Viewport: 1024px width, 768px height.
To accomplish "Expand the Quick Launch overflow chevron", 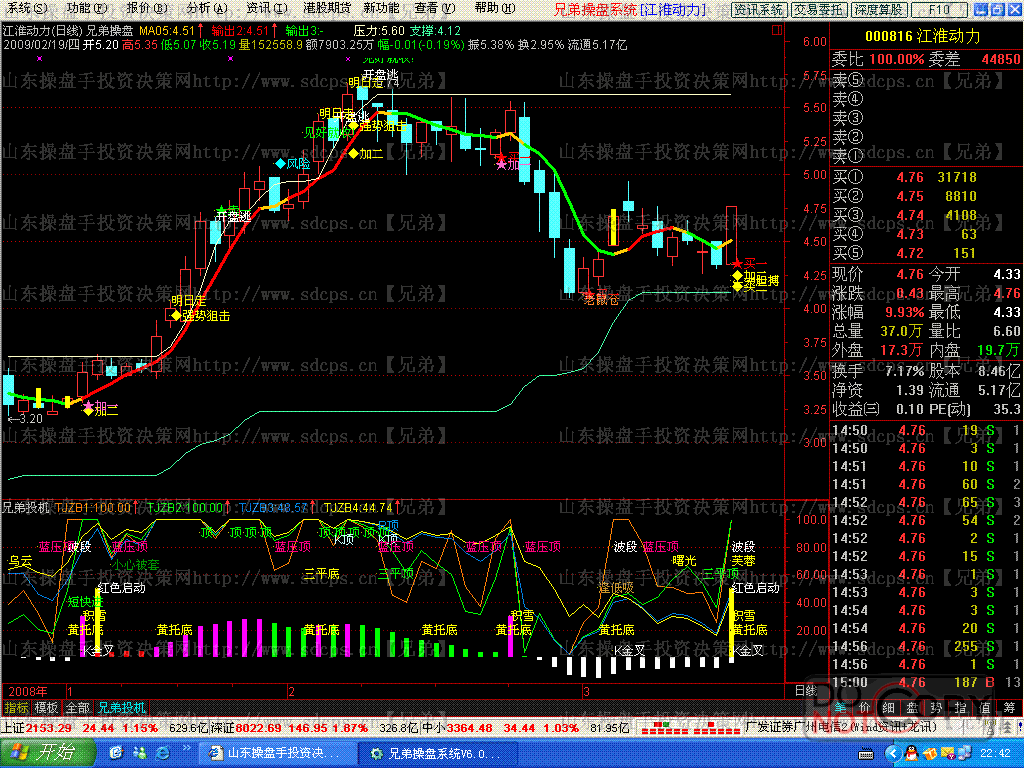I will tap(186, 748).
